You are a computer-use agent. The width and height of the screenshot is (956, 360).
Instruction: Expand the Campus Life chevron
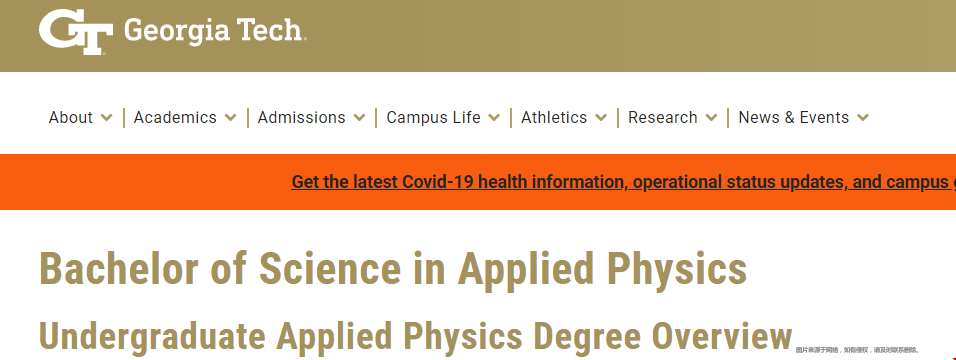tap(494, 118)
